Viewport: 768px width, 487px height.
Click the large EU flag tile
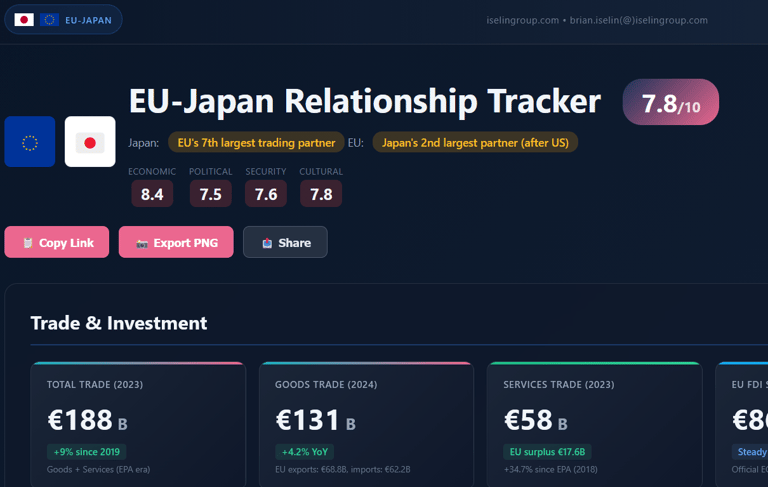click(x=30, y=142)
